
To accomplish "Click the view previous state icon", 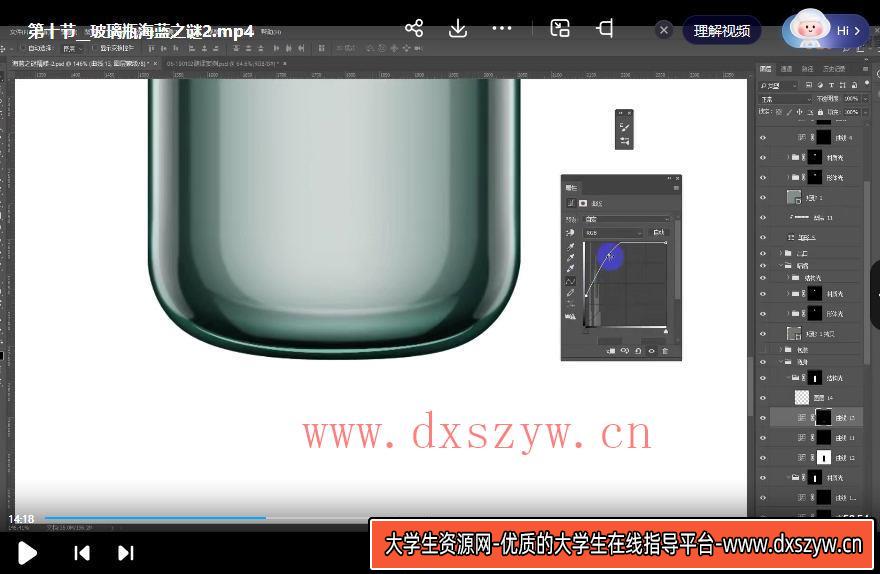I will (625, 351).
